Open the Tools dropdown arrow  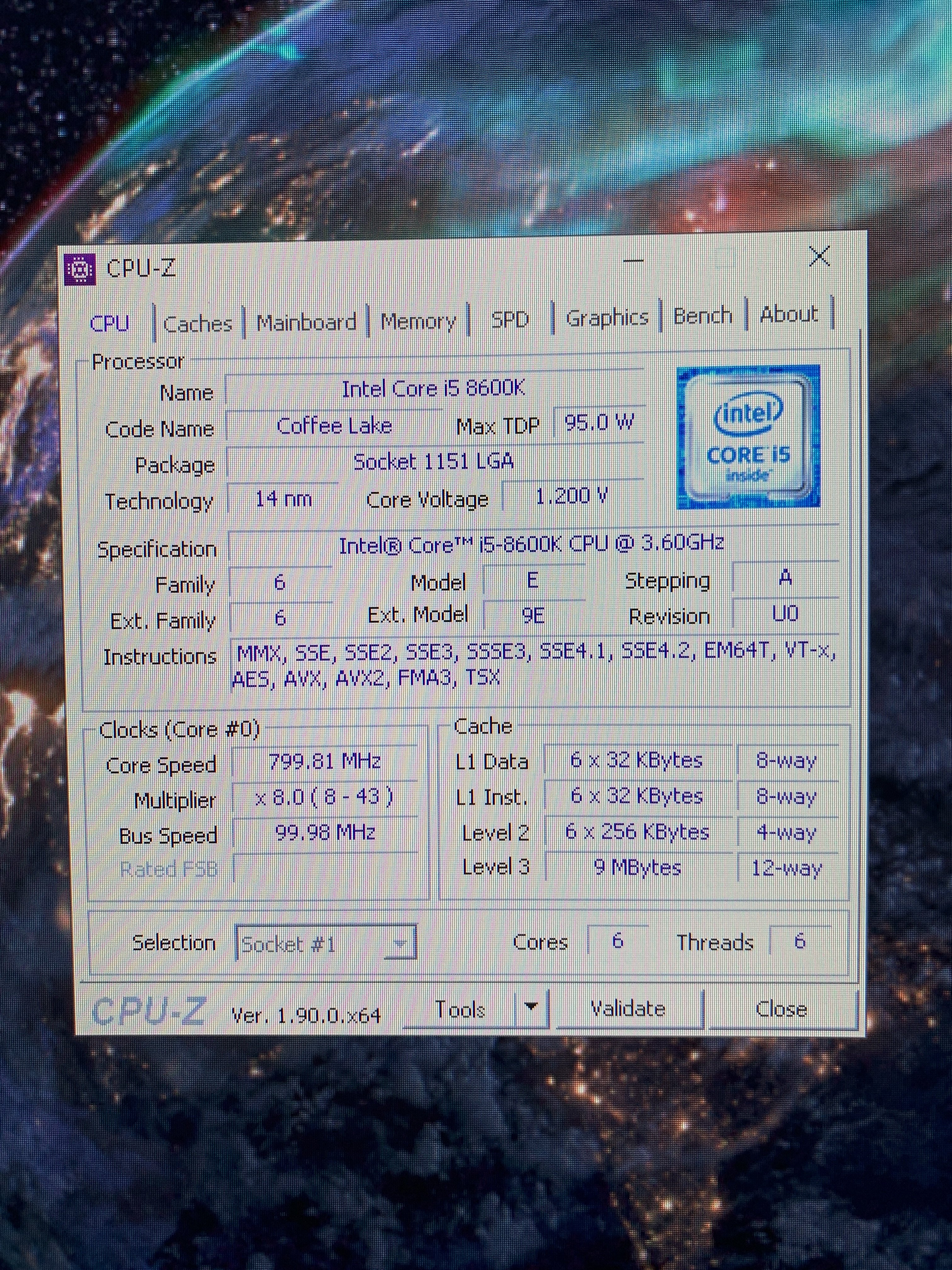click(531, 1006)
